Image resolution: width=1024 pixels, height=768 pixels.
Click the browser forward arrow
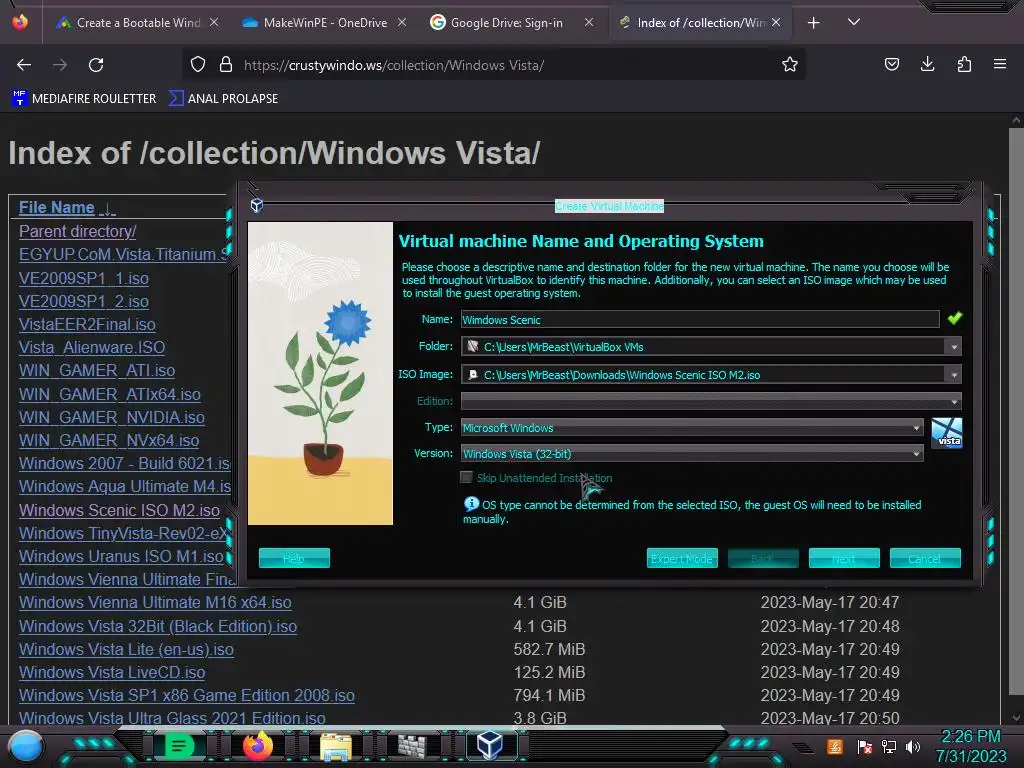coord(60,65)
